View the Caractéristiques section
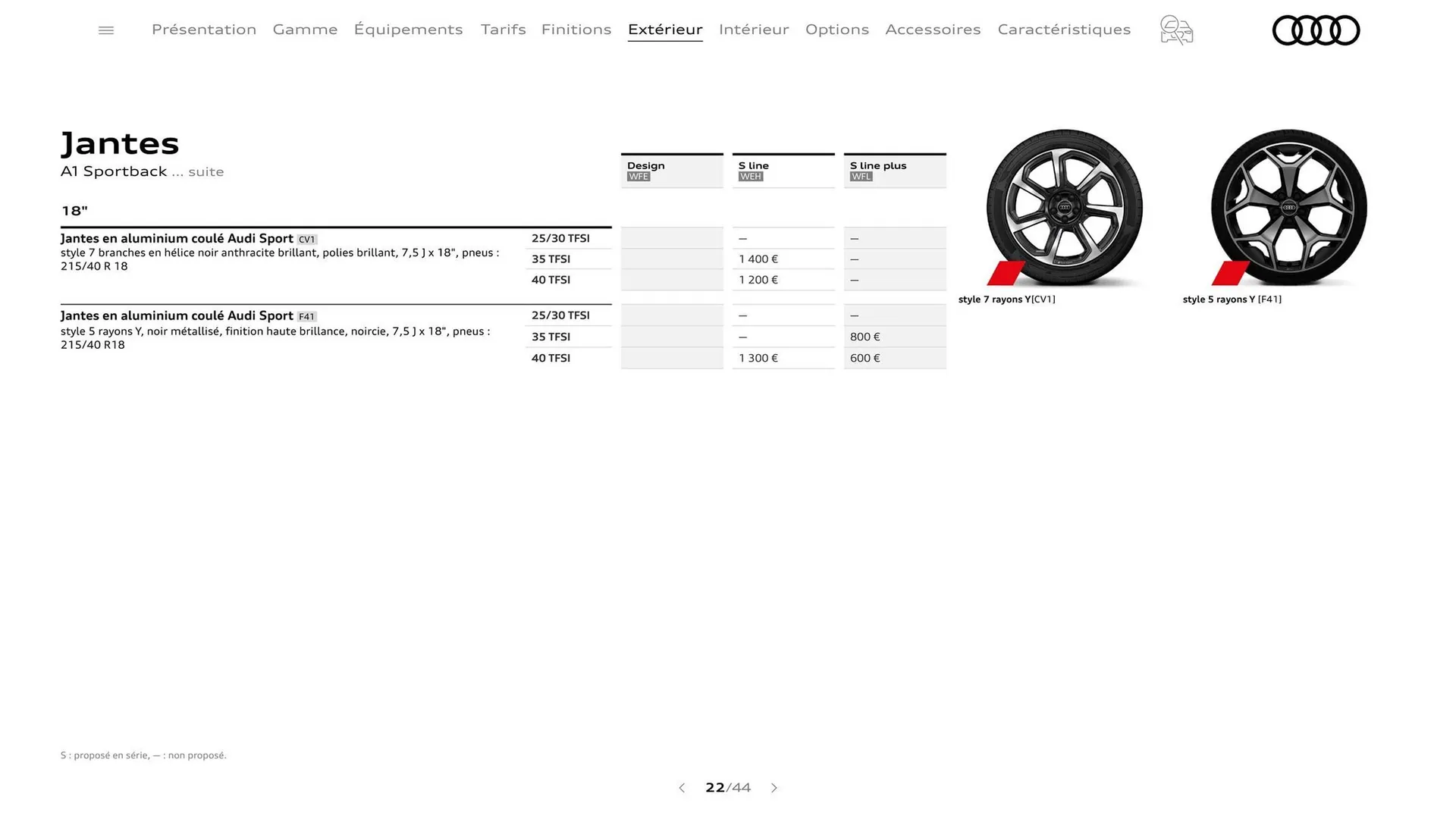Viewport: 1456px width, 819px height. tap(1063, 30)
